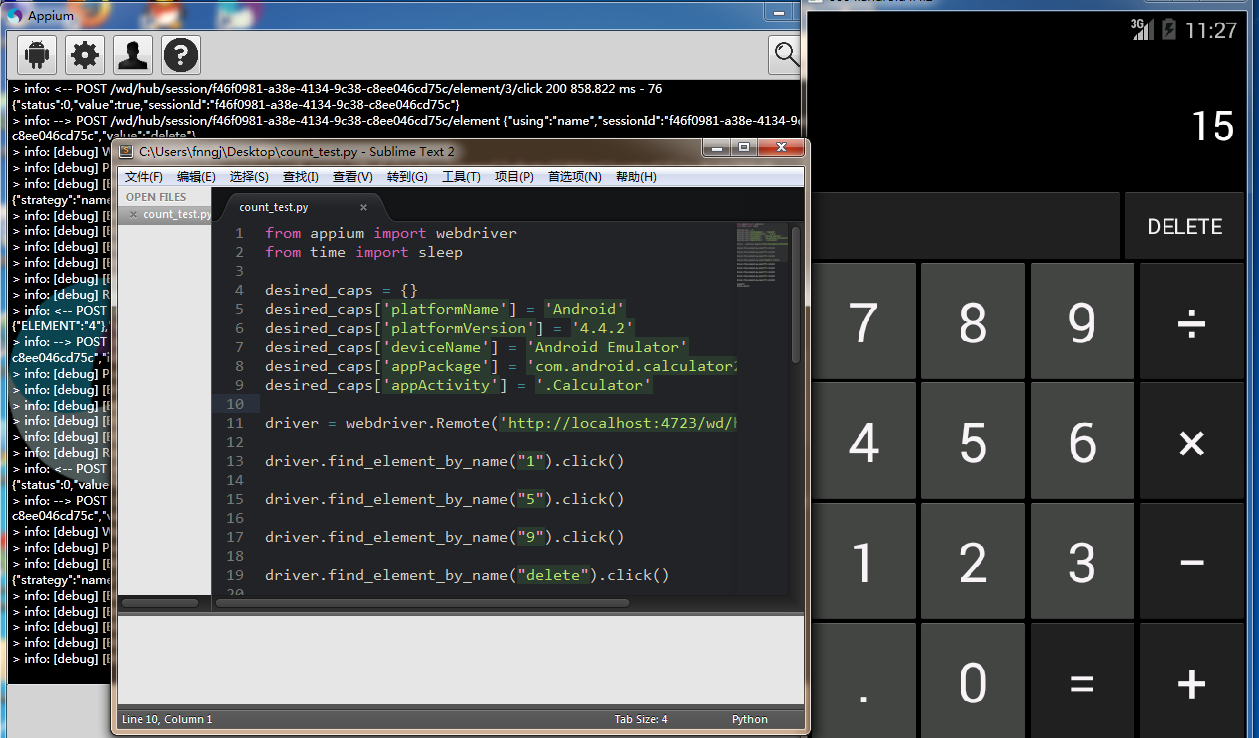Launch the Appium inspector magnifier icon
Image resolution: width=1259 pixels, height=738 pixels.
786,55
